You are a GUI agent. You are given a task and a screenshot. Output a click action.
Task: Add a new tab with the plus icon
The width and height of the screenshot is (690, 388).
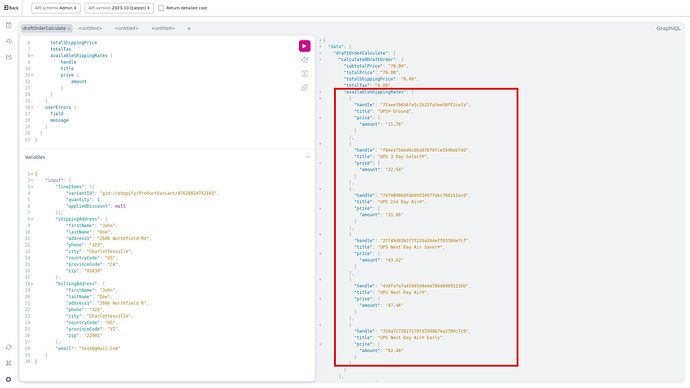tap(189, 28)
